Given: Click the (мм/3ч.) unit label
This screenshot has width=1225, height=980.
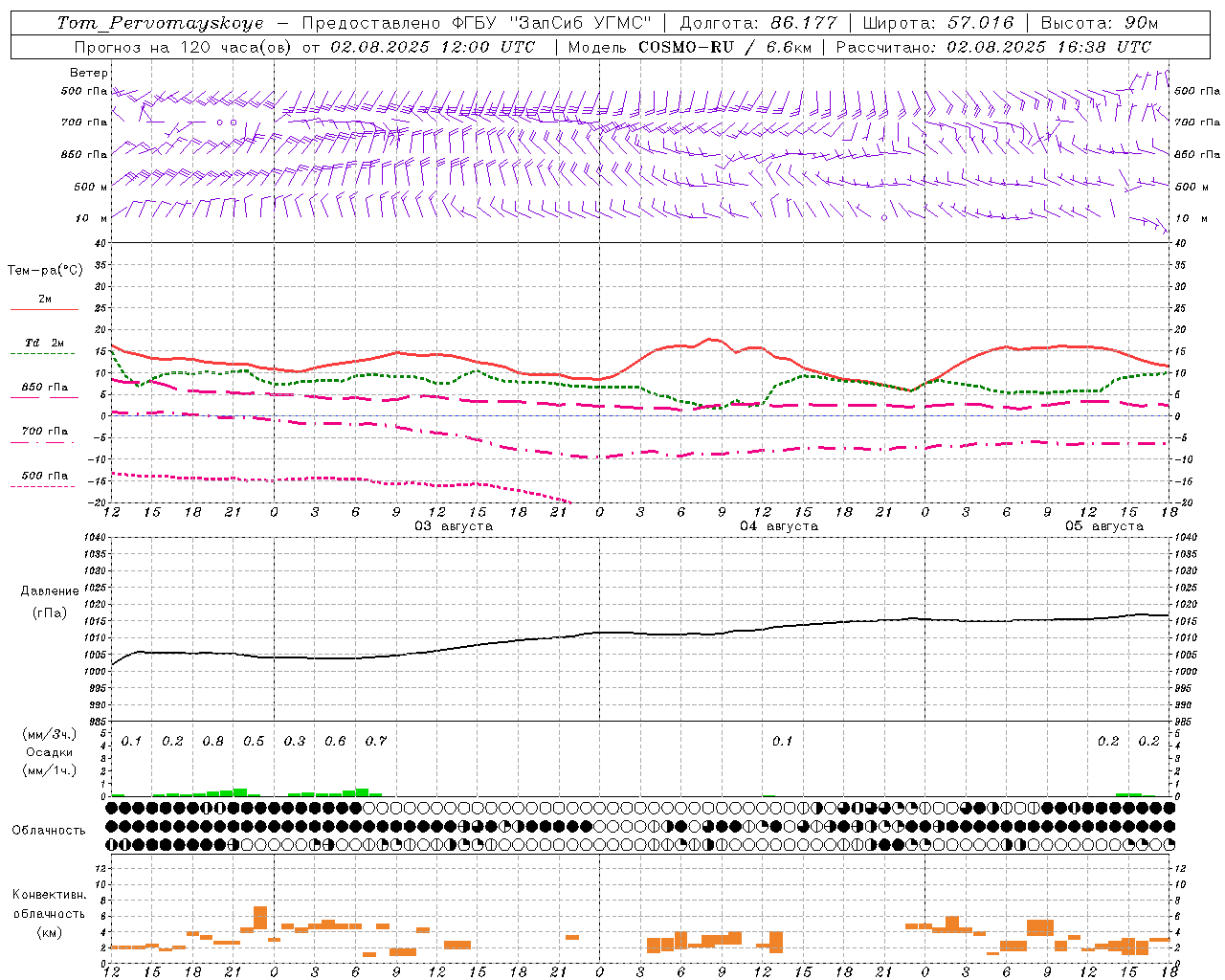Looking at the screenshot, I should pos(50,734).
